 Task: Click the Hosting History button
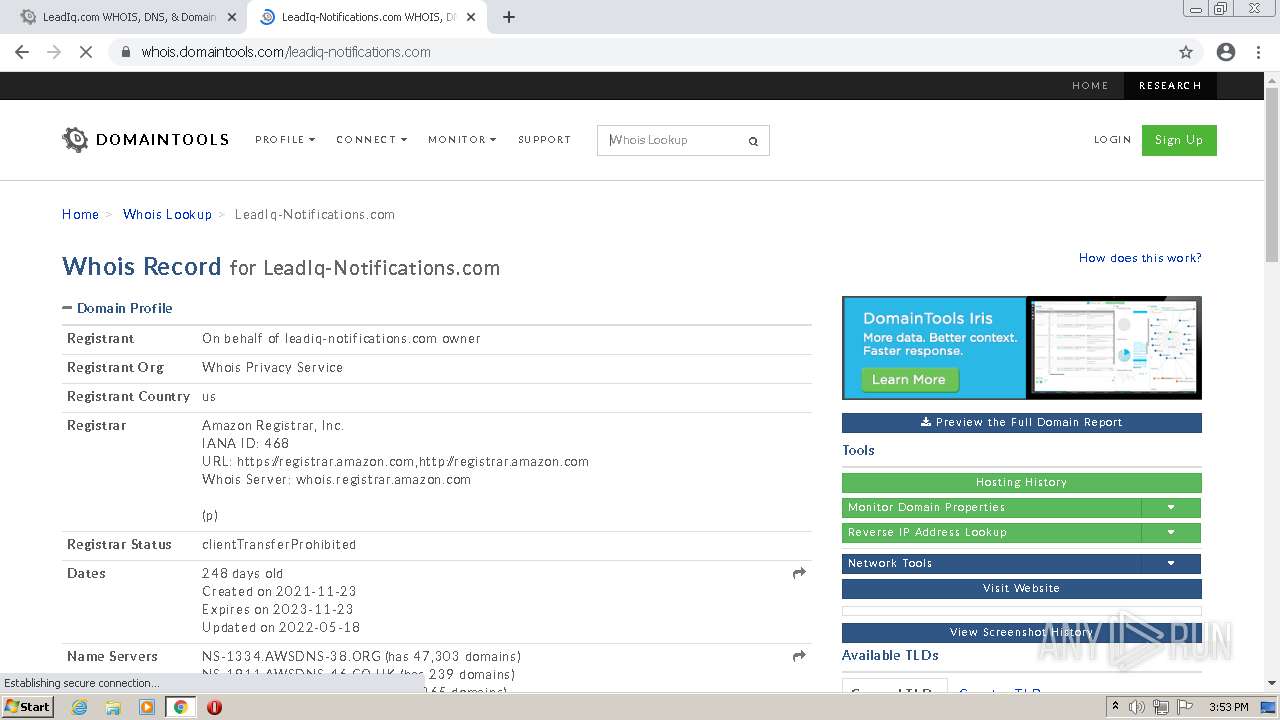coord(1022,483)
